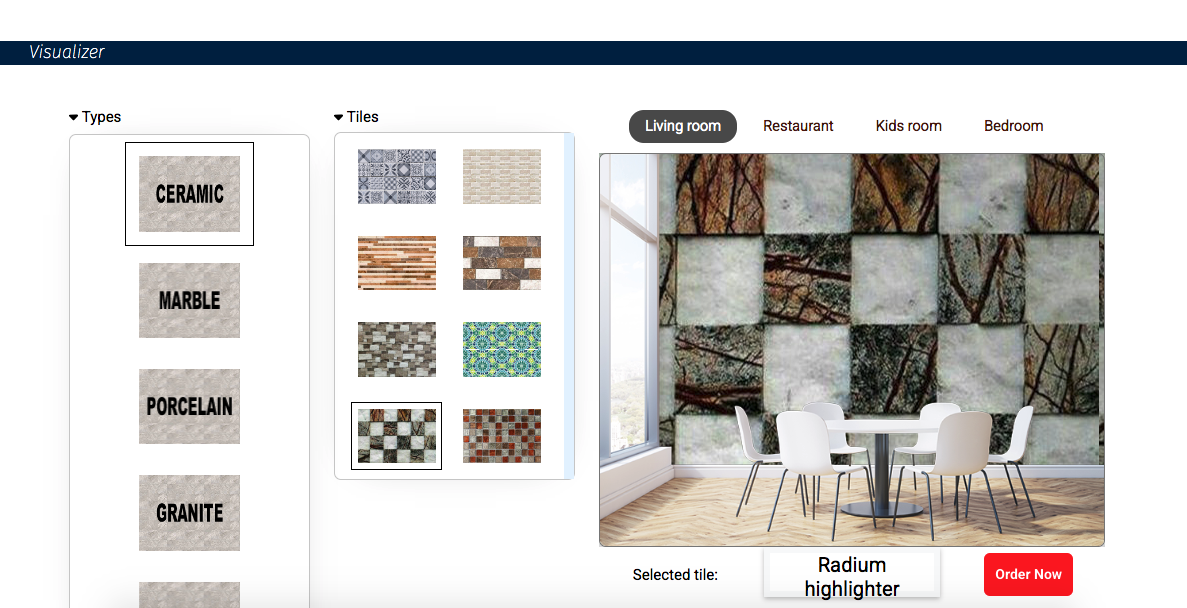Viewport: 1187px width, 608px height.
Task: Click the Visualizer header title
Action: (x=67, y=52)
